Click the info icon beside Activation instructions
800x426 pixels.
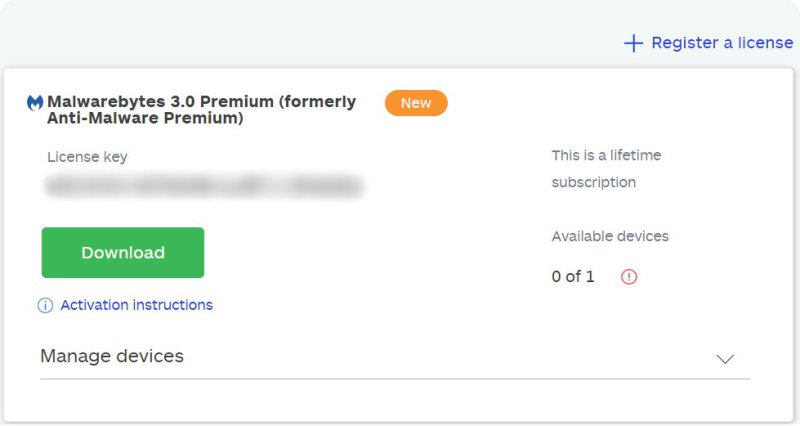tap(45, 306)
